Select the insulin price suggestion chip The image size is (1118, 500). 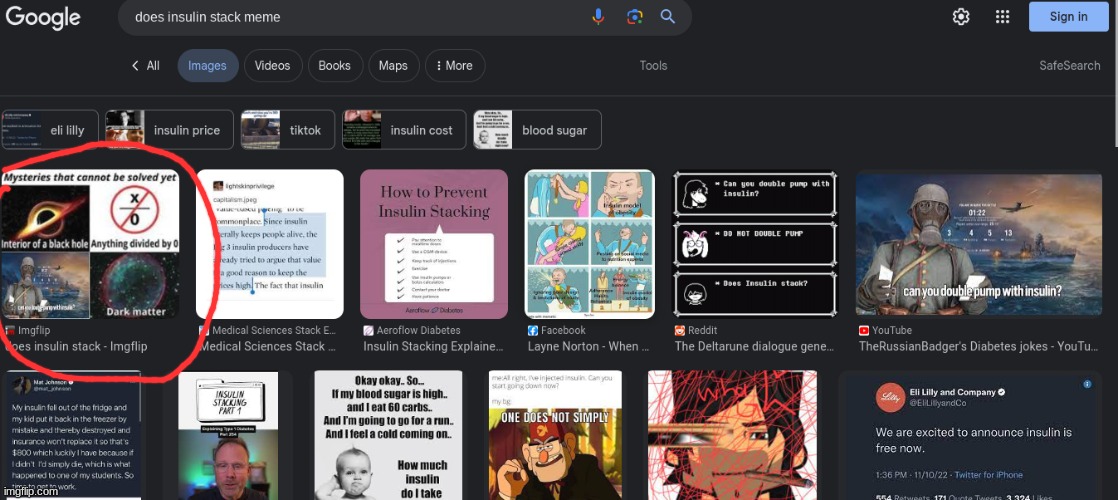pyautogui.click(x=170, y=130)
